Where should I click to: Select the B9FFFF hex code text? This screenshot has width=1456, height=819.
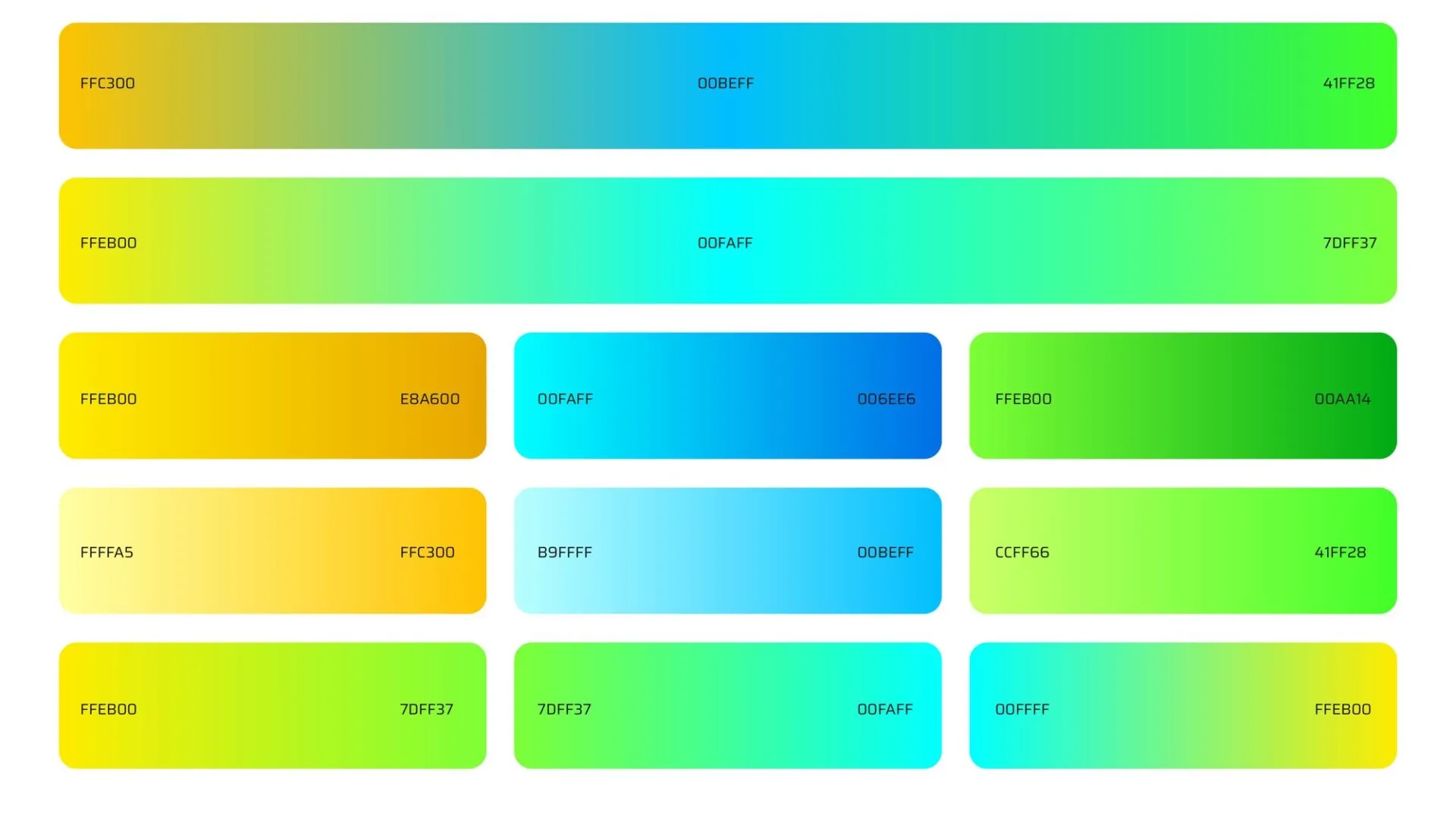pyautogui.click(x=565, y=553)
